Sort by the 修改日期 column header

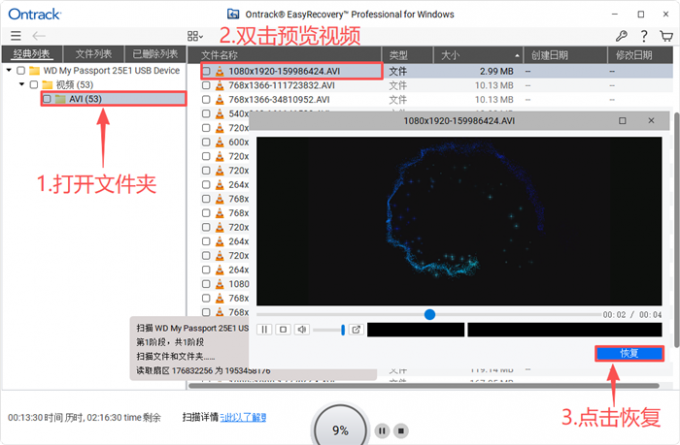640,55
